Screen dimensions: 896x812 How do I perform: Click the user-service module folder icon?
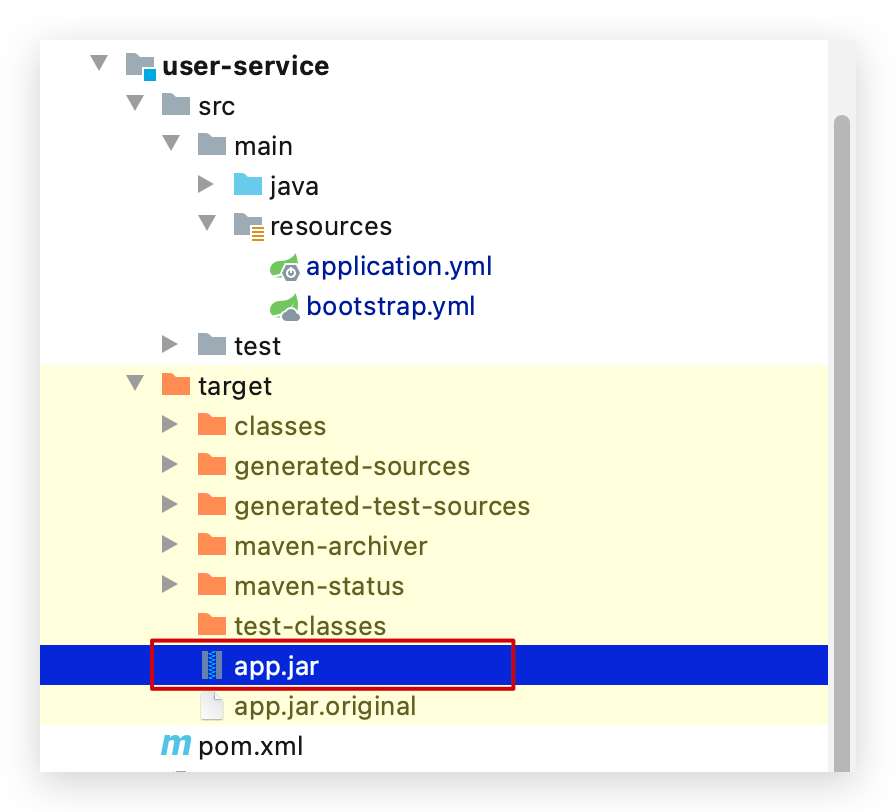[x=141, y=66]
